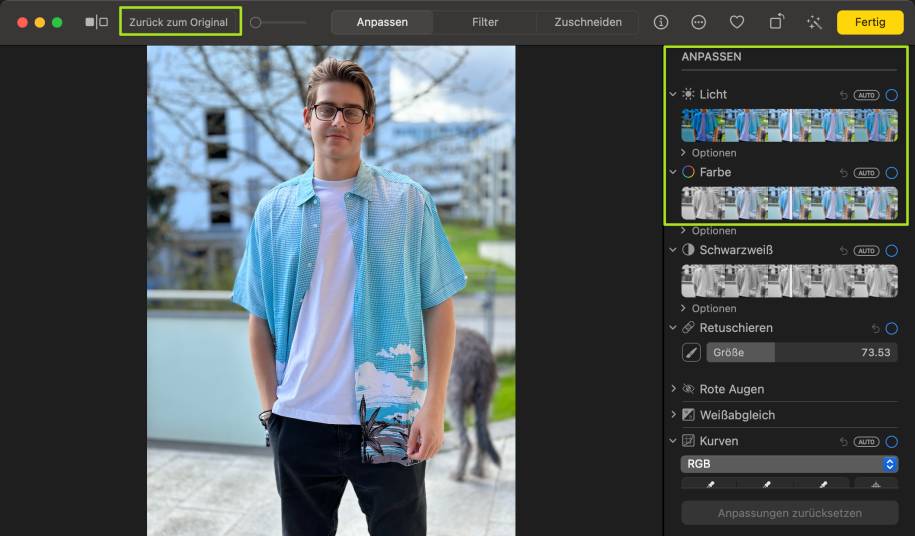The image size is (915, 536).
Task: Toggle the Kurven adjustment circle
Action: 892,442
